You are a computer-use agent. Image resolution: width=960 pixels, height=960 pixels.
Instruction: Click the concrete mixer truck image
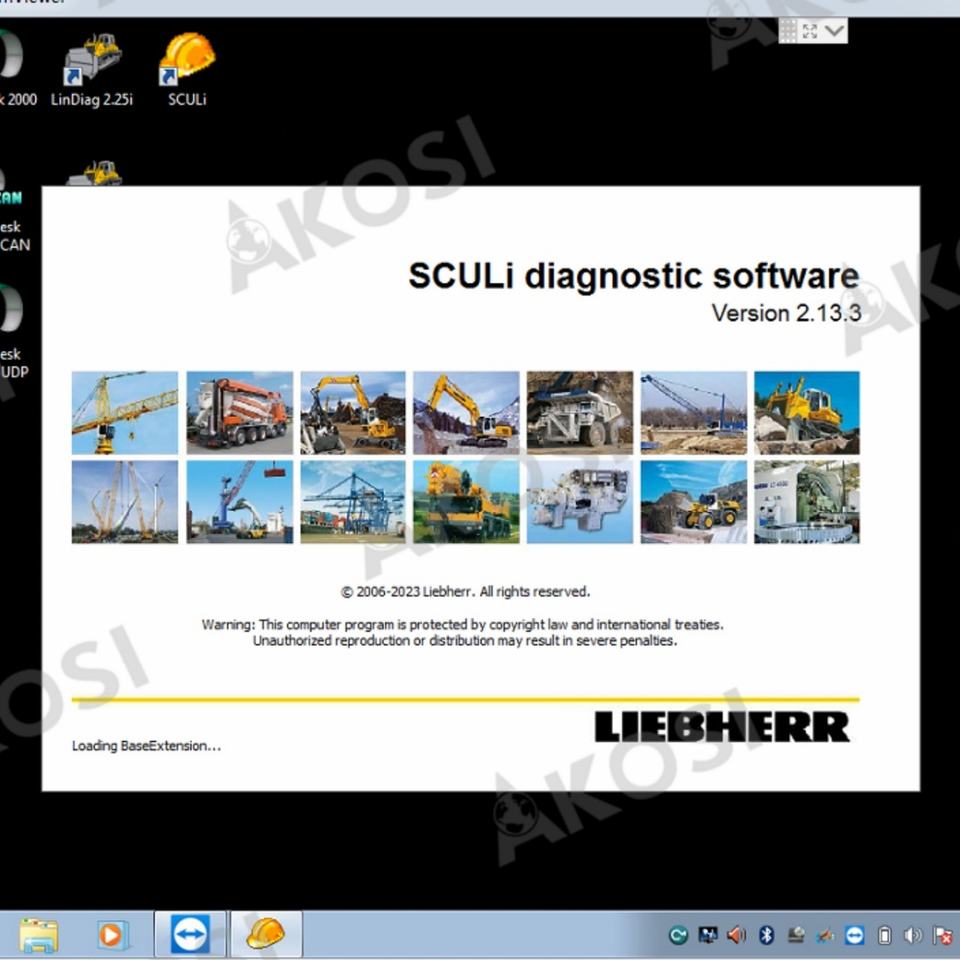pos(239,413)
